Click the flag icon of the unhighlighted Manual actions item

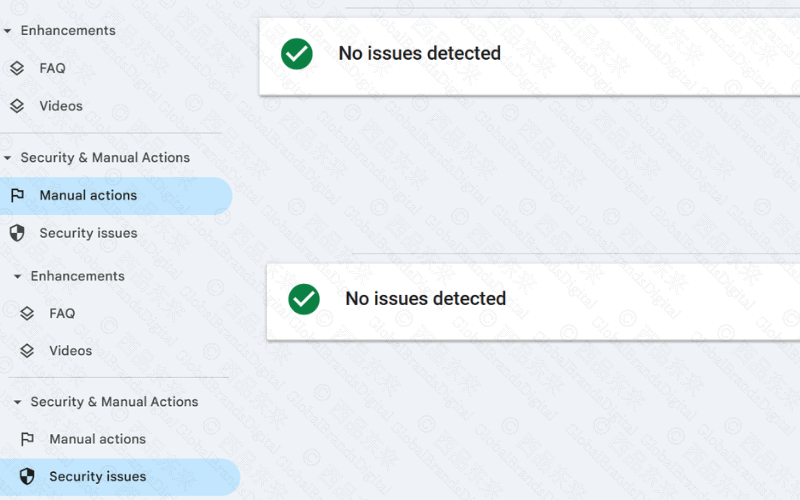[x=27, y=439]
